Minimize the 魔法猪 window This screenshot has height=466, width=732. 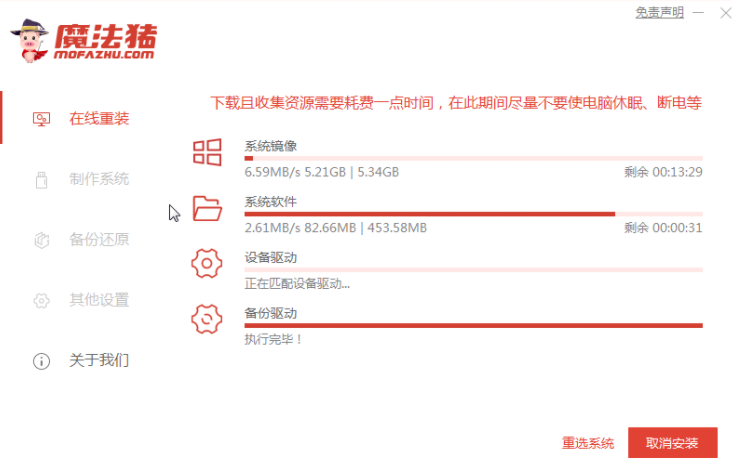tap(698, 12)
